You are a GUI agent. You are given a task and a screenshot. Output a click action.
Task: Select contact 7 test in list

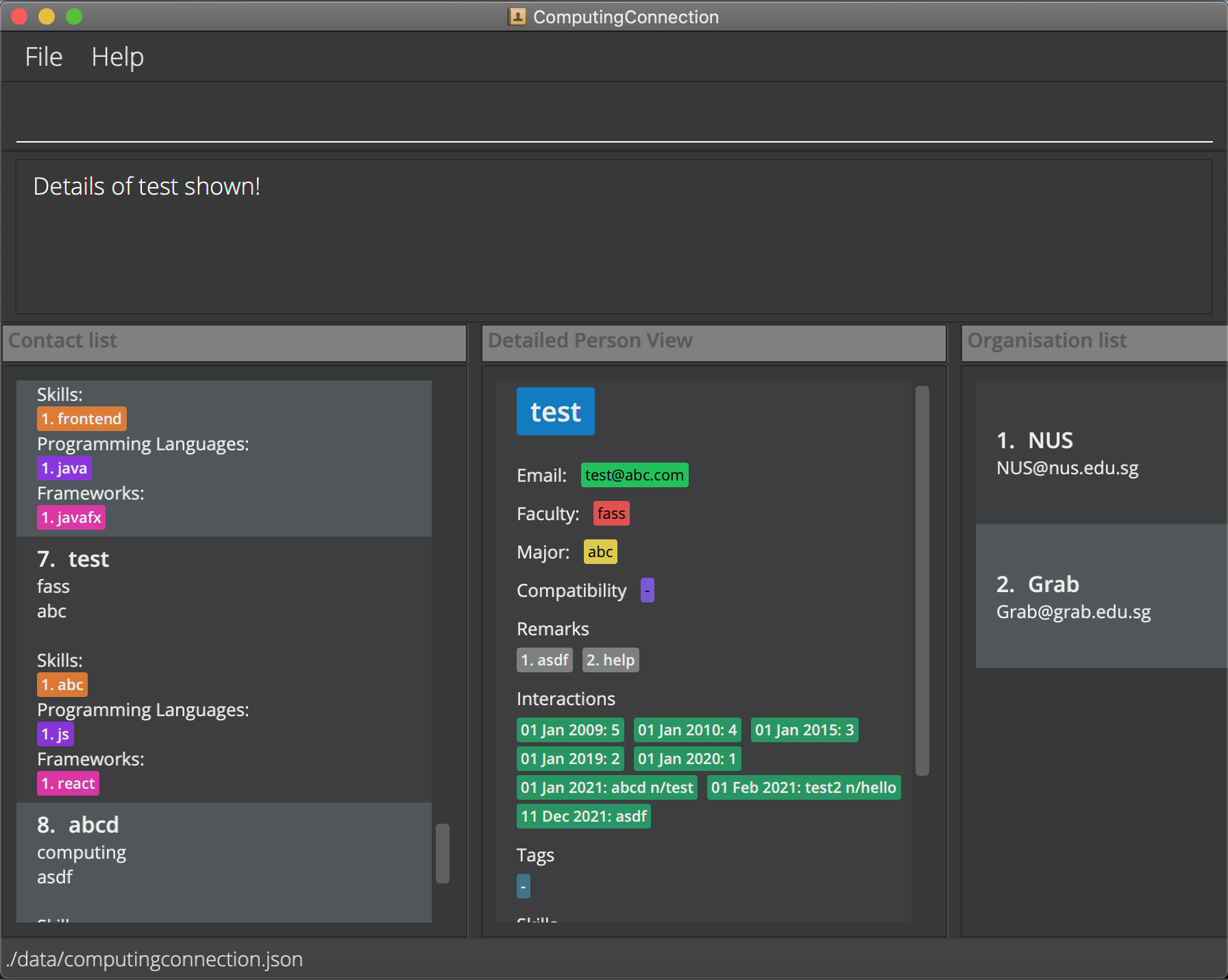224,670
